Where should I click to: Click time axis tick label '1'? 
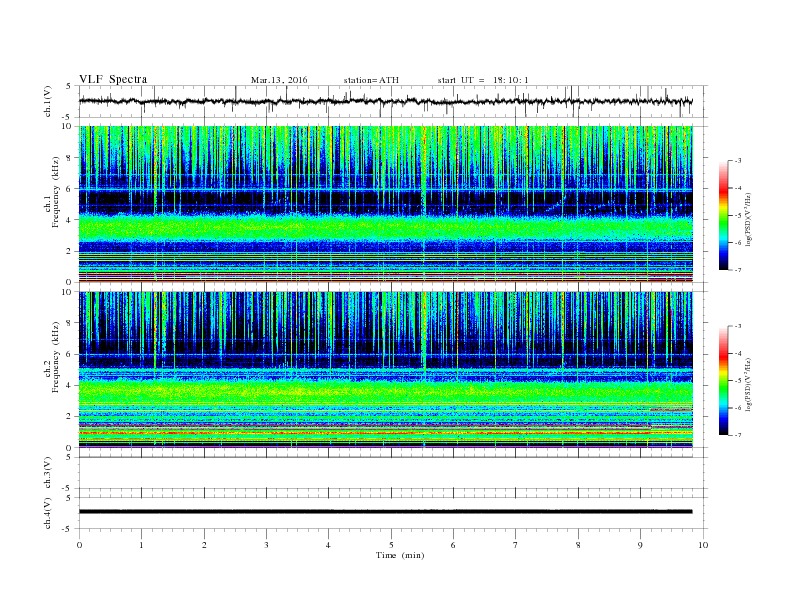tap(141, 545)
